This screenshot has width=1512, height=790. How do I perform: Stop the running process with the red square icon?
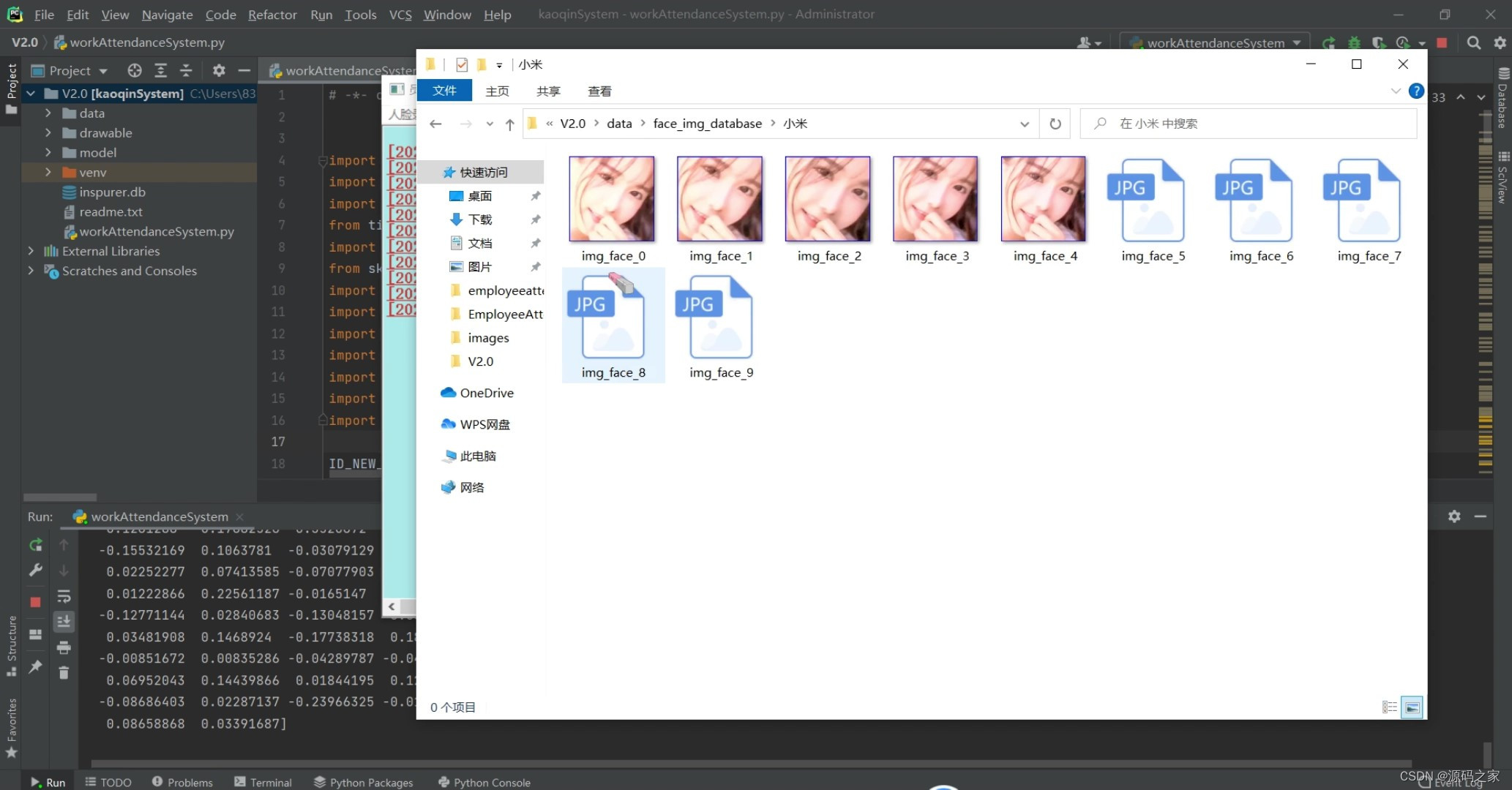point(35,601)
